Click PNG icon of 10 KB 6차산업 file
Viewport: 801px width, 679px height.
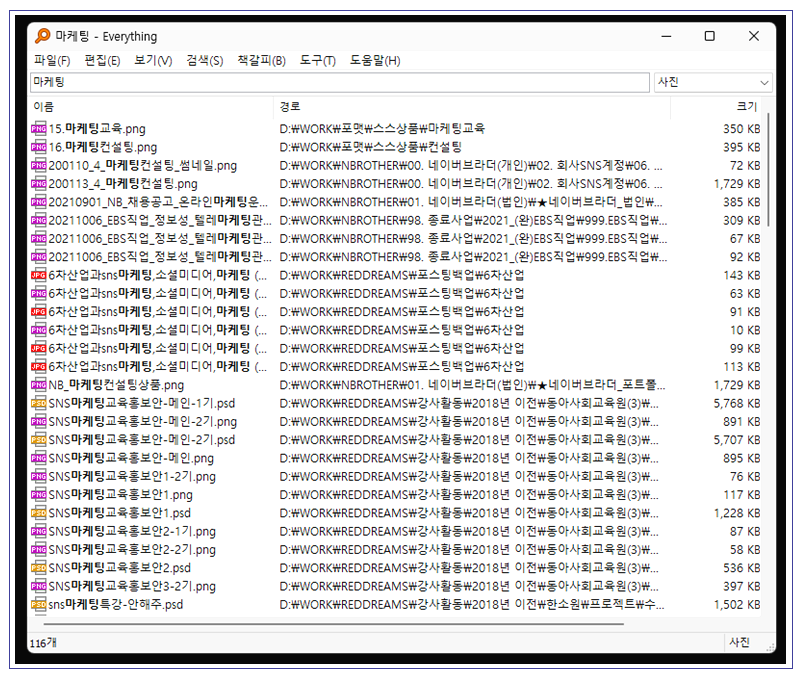[38, 330]
